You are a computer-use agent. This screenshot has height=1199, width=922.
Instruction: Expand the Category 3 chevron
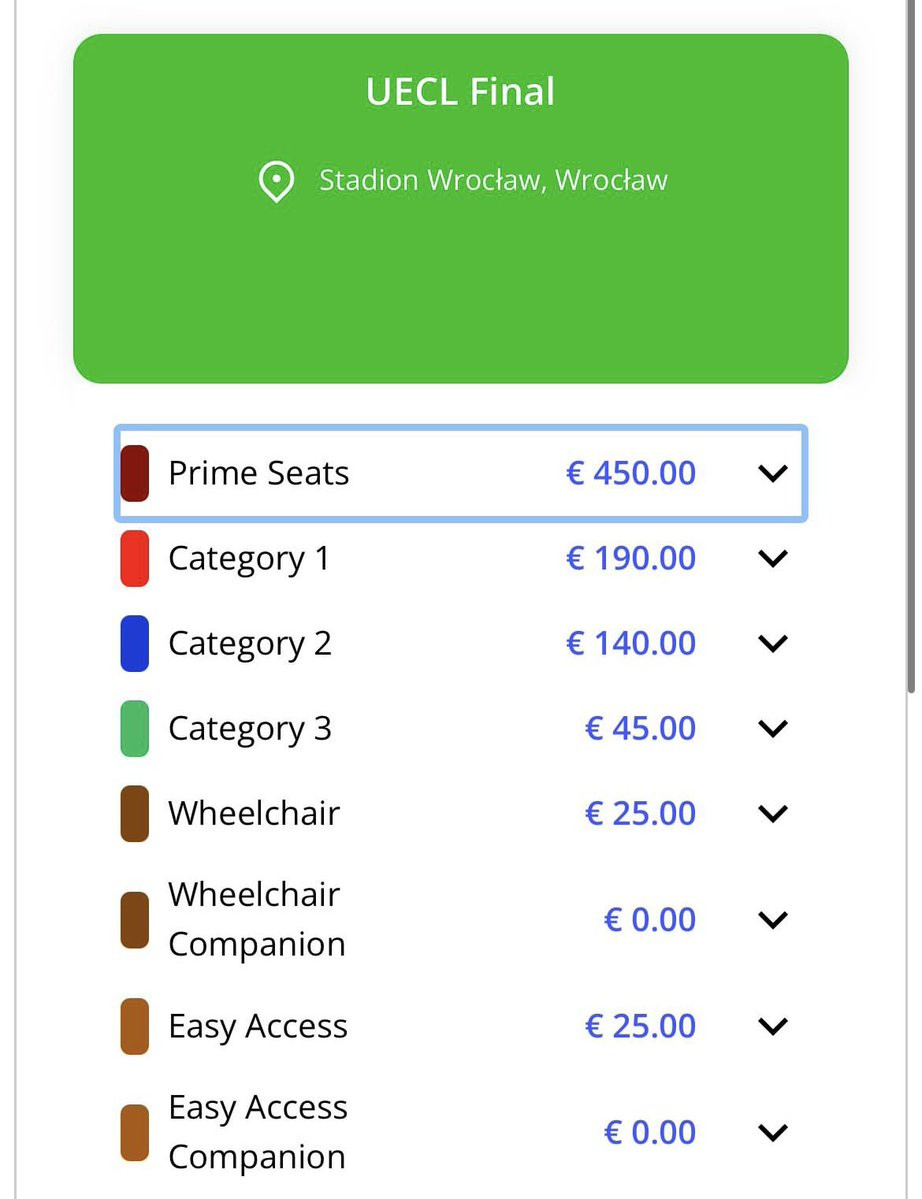[773, 728]
